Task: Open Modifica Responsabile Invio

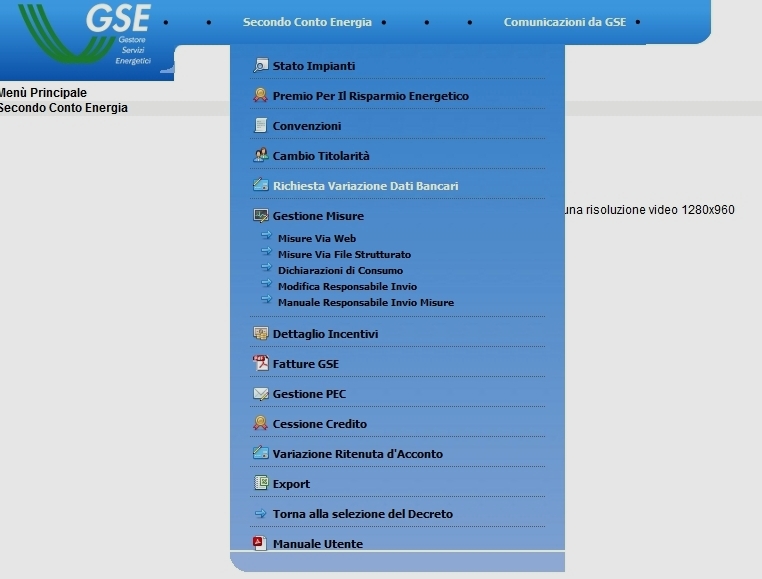Action: tap(347, 287)
